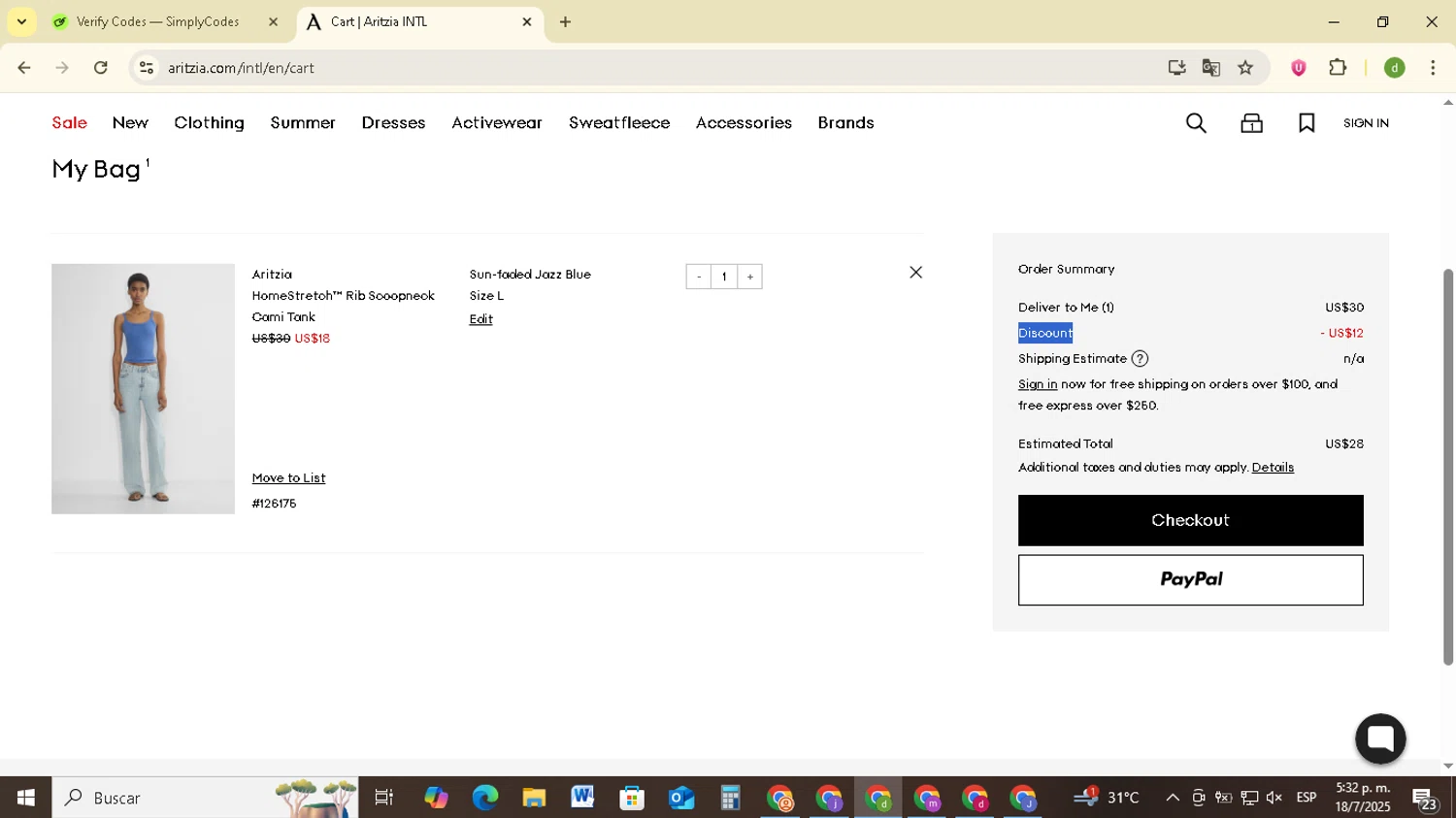This screenshot has width=1456, height=818.
Task: Click the taskbar Buscar search box
Action: (x=205, y=798)
